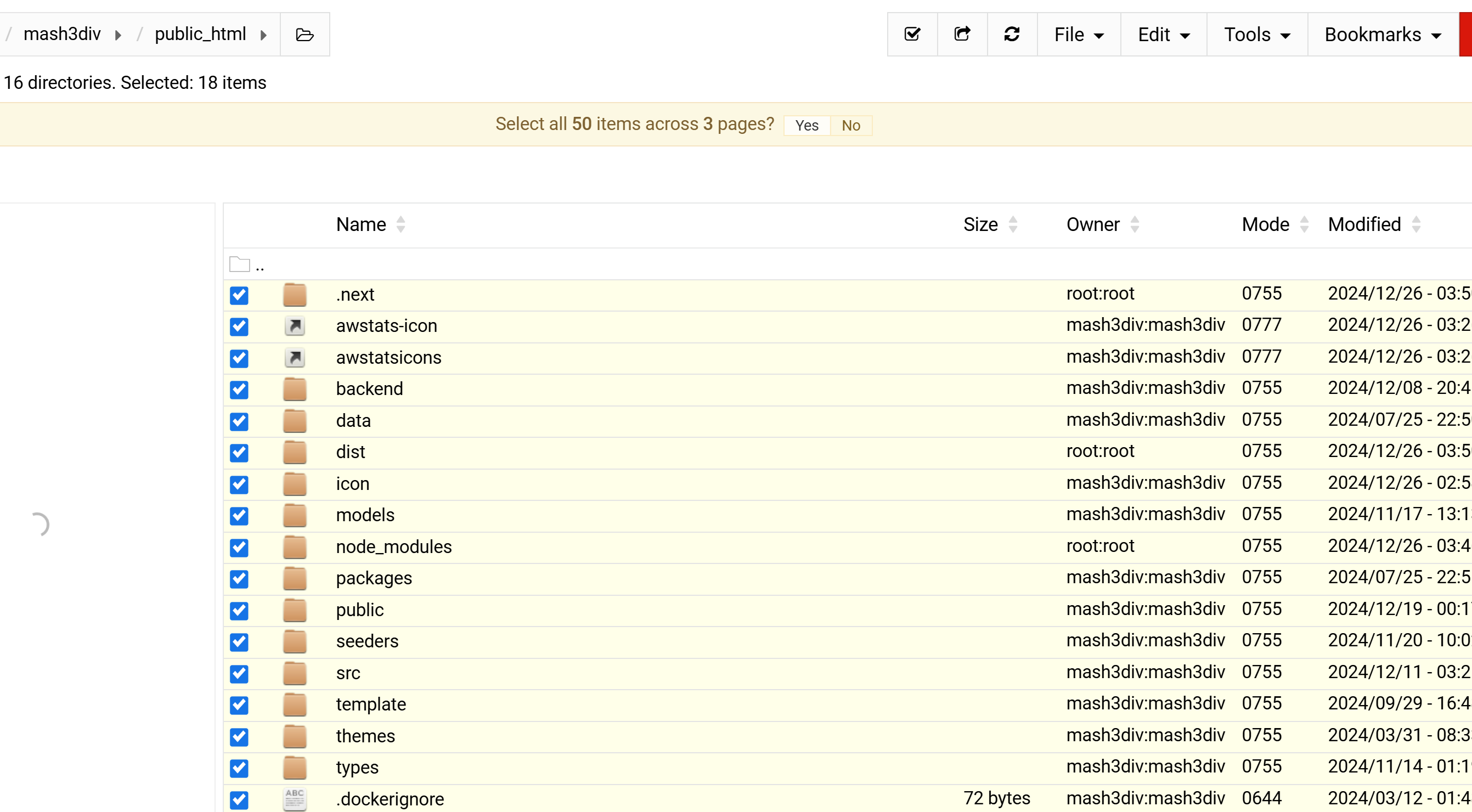
Task: Confirm Yes to select all 50 items
Action: tap(807, 125)
